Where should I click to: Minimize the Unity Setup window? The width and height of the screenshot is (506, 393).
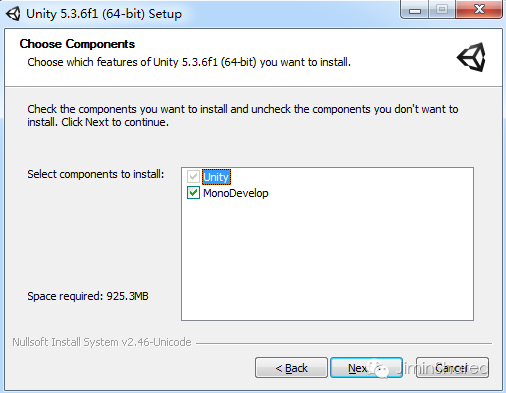pos(415,9)
